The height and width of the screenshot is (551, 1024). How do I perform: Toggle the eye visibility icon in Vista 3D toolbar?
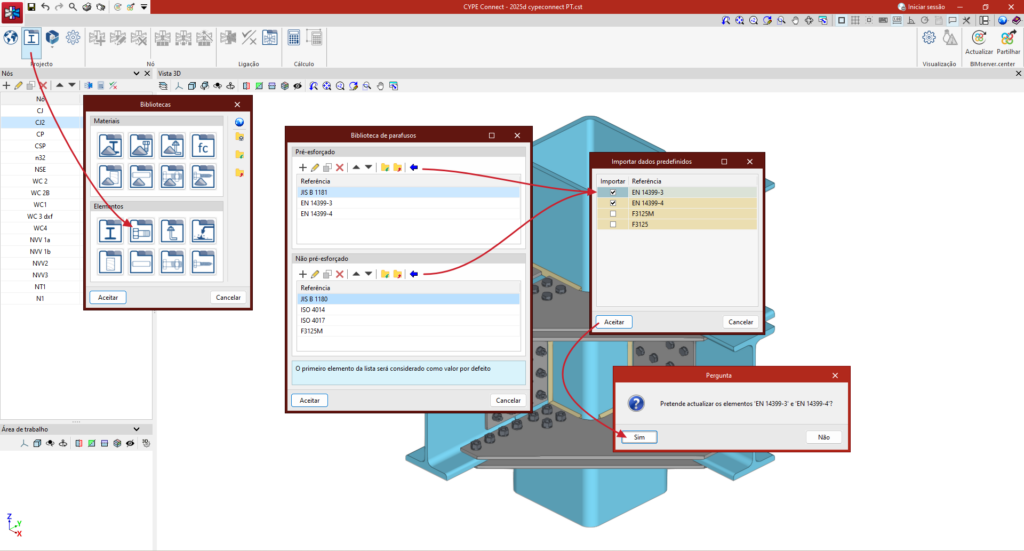pyautogui.click(x=298, y=86)
